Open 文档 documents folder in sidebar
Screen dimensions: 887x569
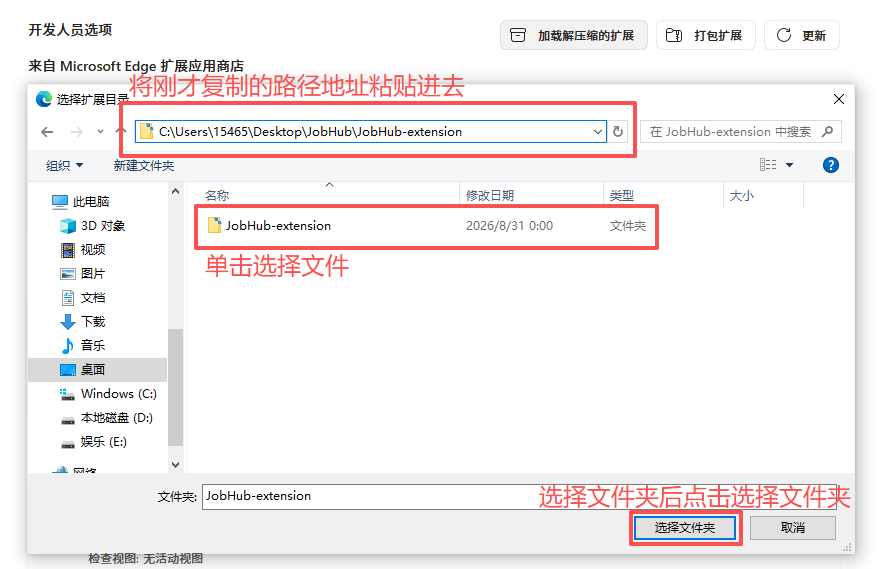point(83,298)
